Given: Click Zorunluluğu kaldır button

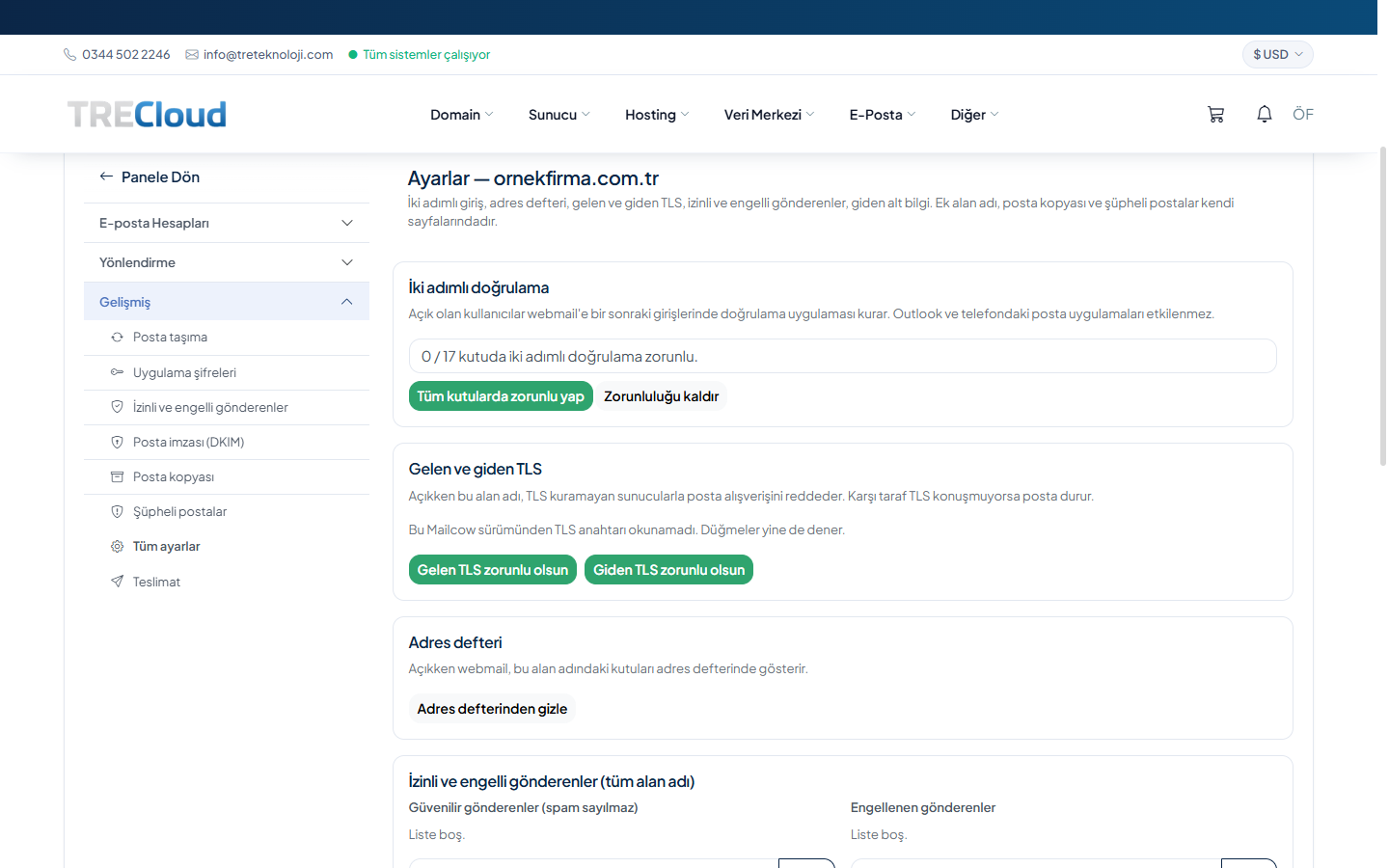Looking at the screenshot, I should coord(661,396).
